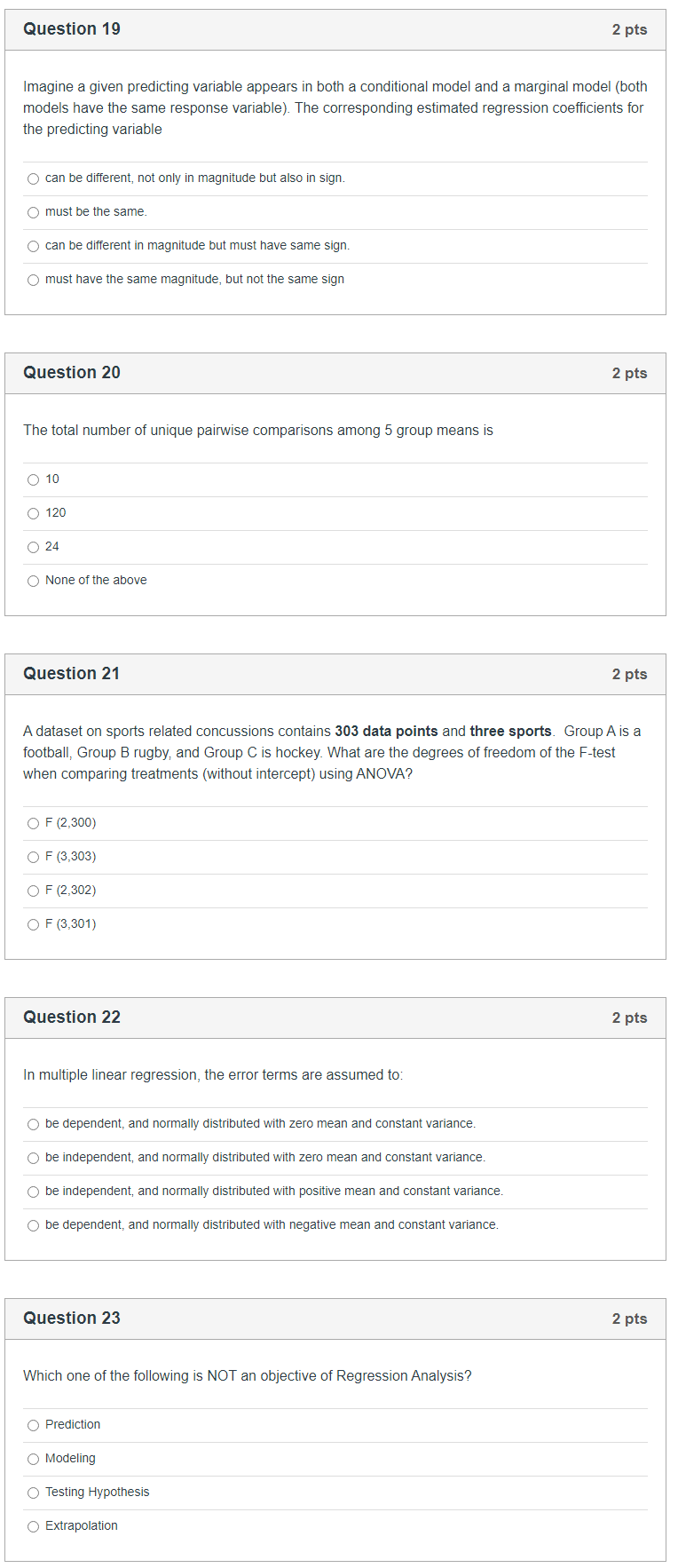The width and height of the screenshot is (678, 1568).
Task: Select "must be the same" for Question 19
Action: (33, 212)
